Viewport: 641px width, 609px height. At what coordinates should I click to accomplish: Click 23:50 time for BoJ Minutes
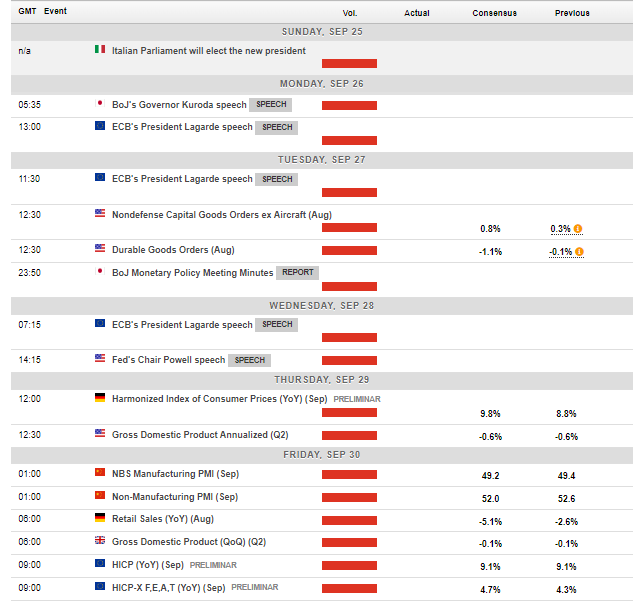pos(29,273)
